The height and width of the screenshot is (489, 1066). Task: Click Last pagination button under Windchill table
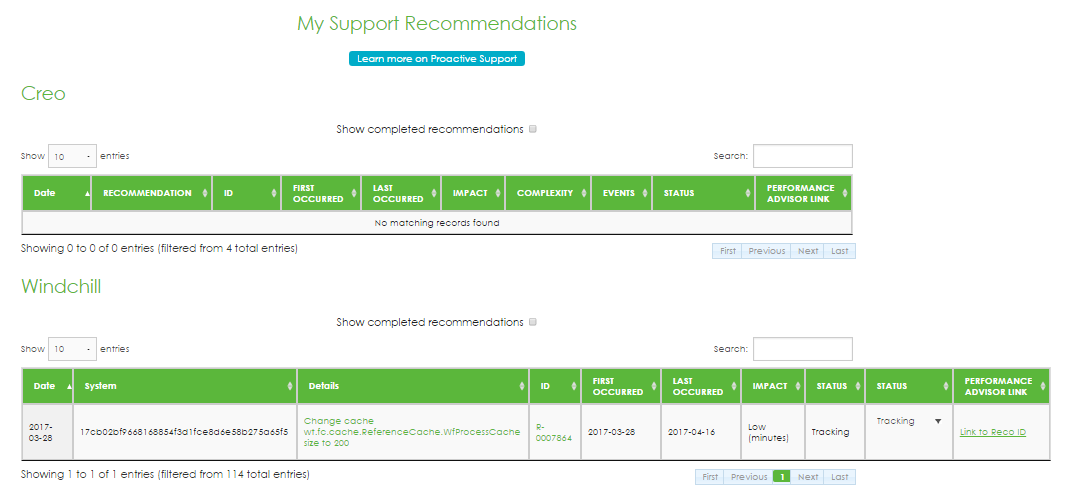[840, 477]
